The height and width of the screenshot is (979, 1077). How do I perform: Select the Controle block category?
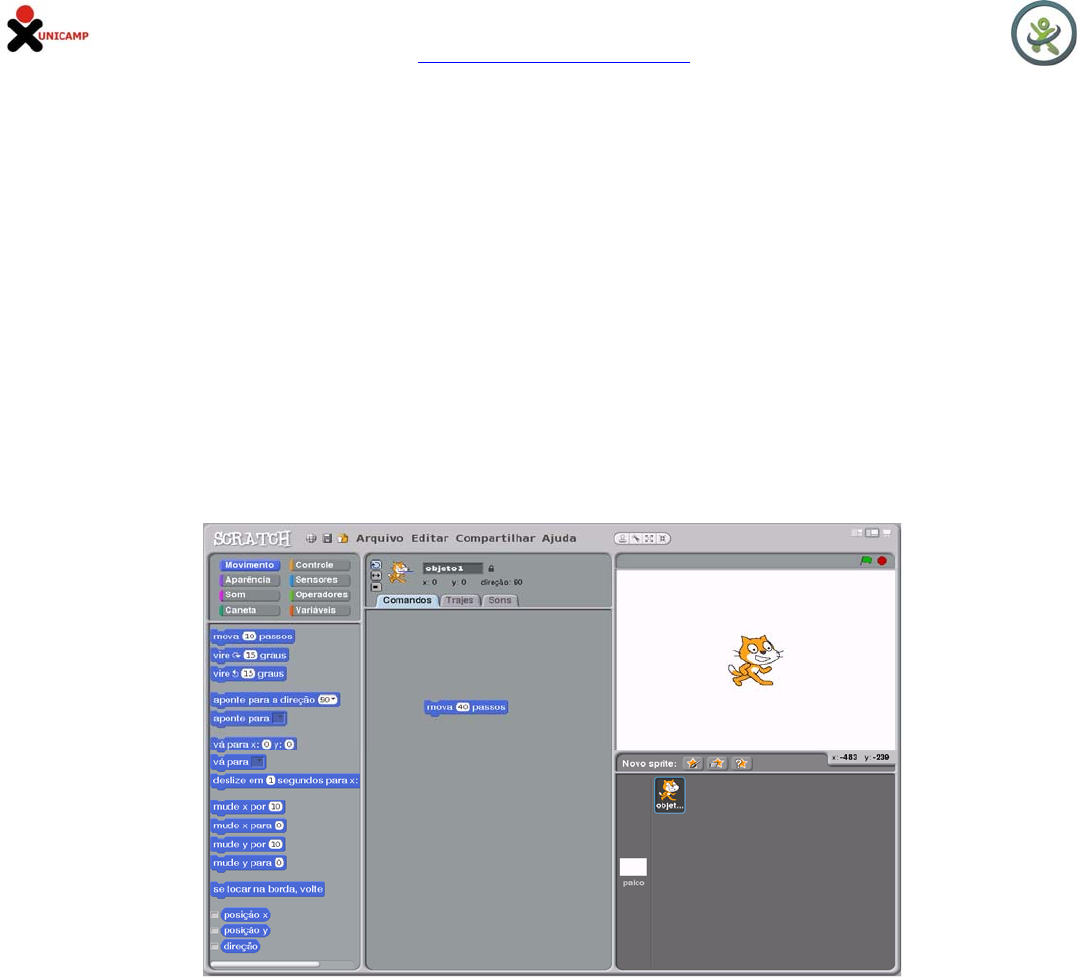click(320, 565)
